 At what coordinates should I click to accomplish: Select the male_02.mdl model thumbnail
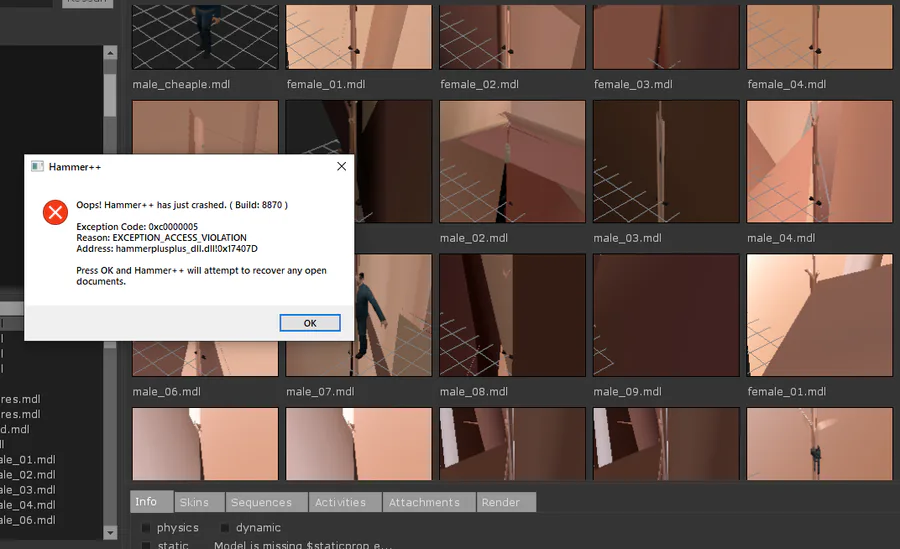point(513,161)
